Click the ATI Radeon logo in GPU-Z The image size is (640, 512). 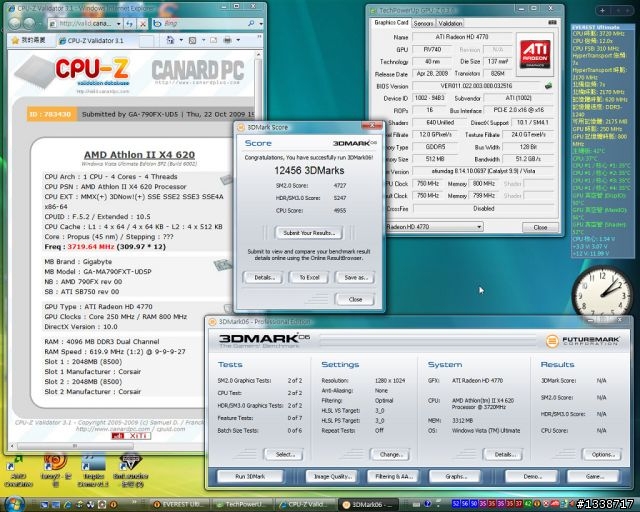[x=535, y=55]
